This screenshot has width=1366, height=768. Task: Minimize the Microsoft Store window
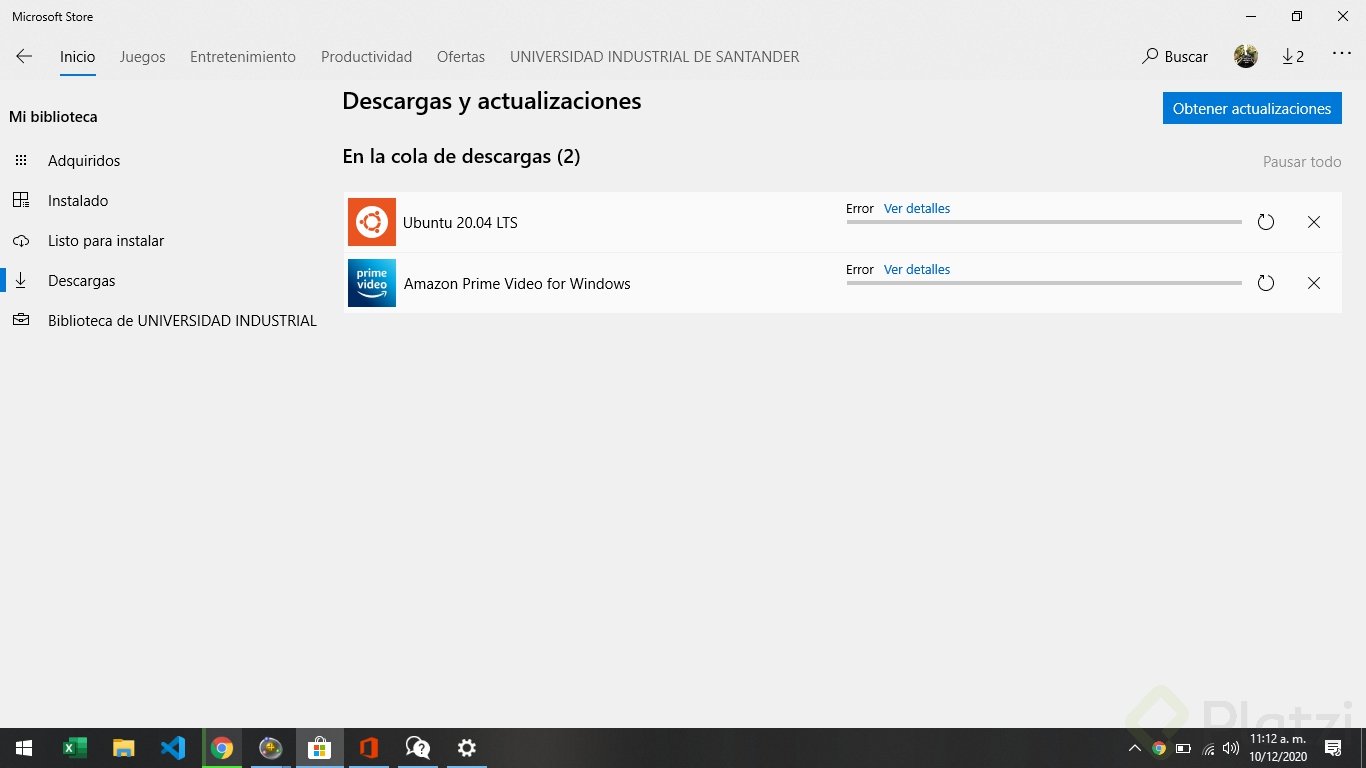(1251, 16)
